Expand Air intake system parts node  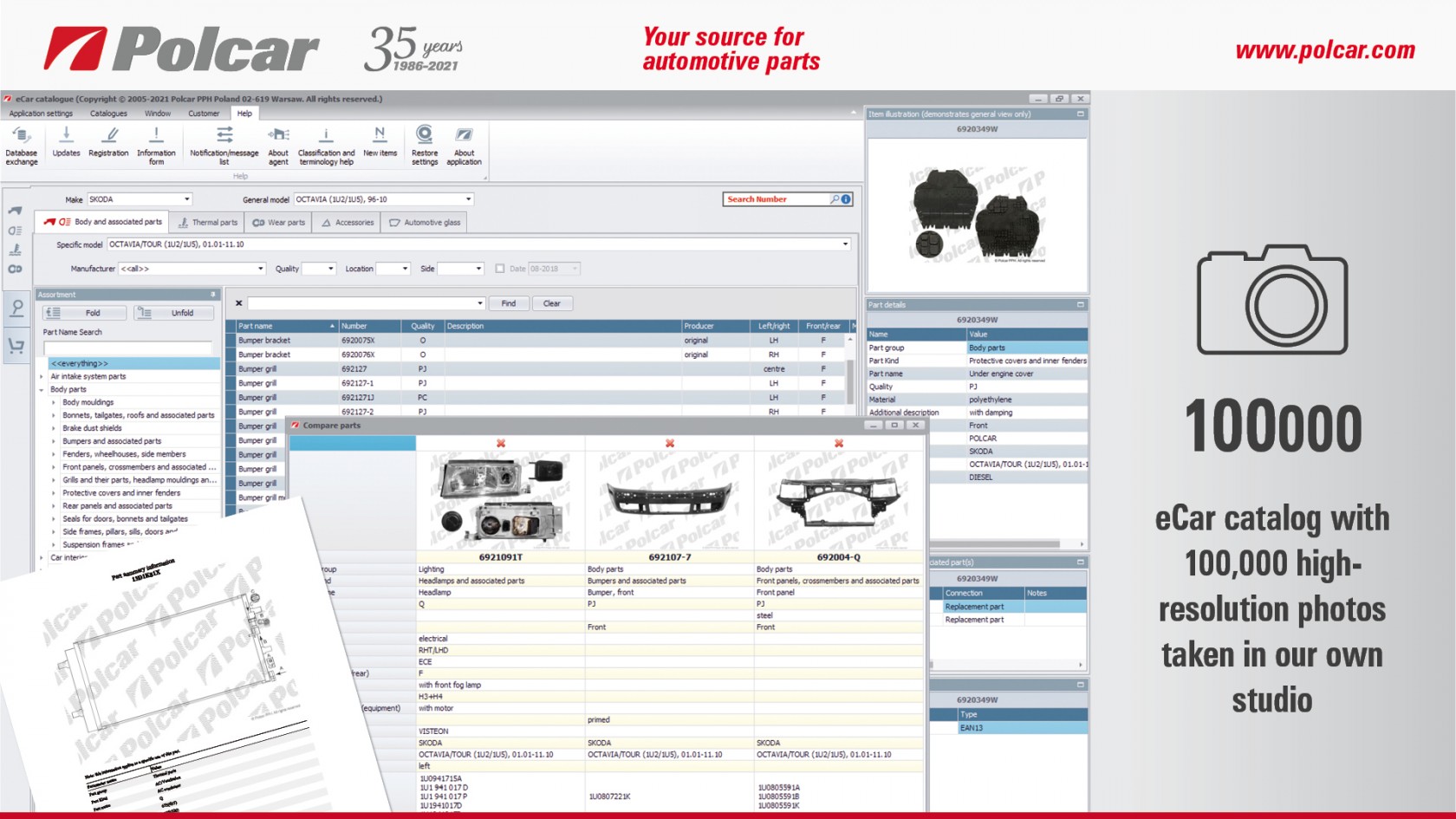pos(42,377)
